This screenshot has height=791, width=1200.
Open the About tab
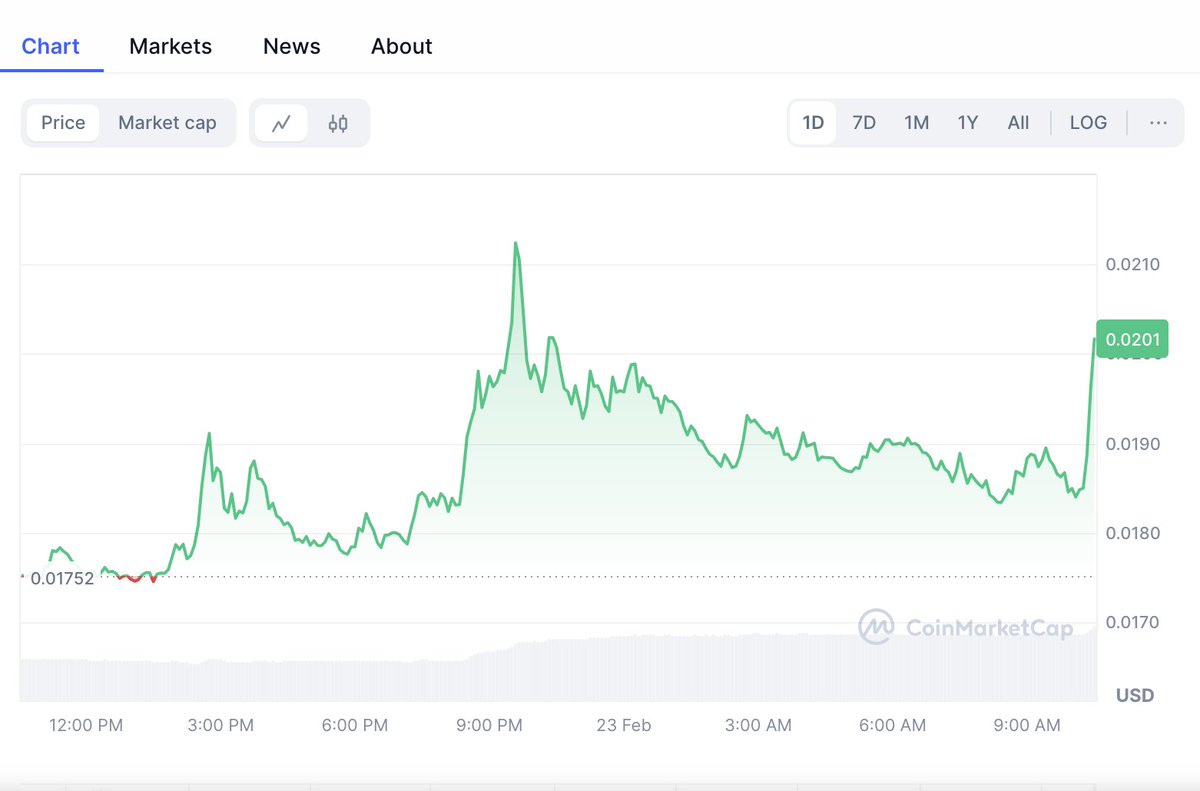coord(402,46)
